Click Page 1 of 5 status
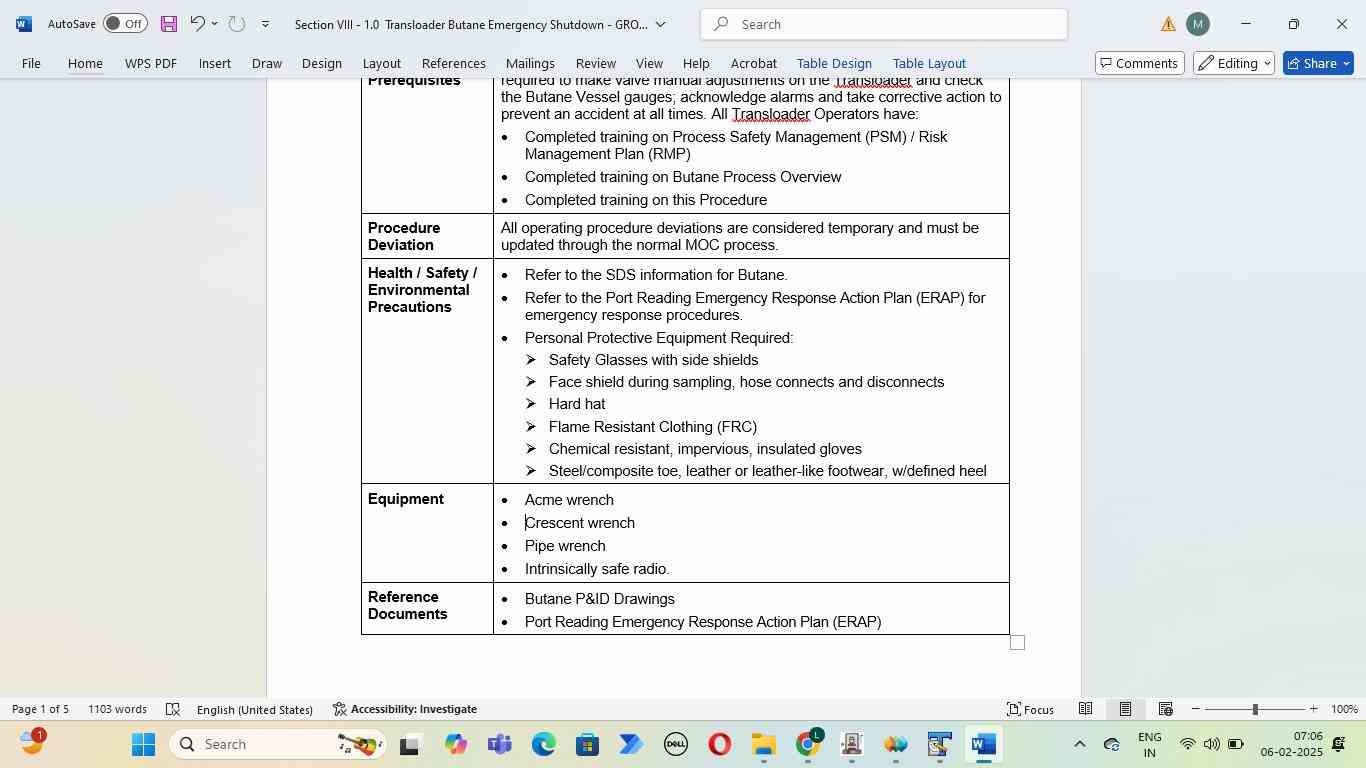This screenshot has width=1366, height=768. (41, 709)
